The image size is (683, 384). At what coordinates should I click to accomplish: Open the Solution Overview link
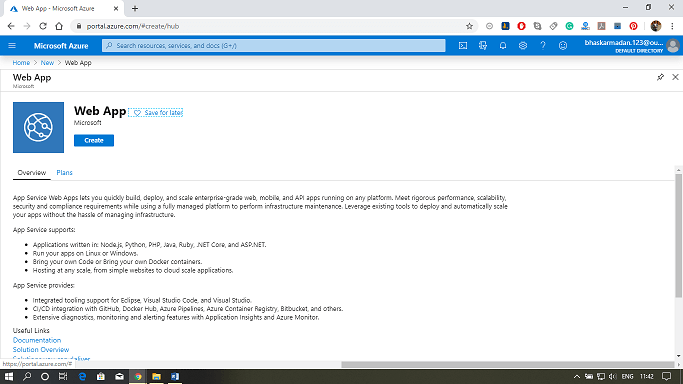(x=41, y=350)
